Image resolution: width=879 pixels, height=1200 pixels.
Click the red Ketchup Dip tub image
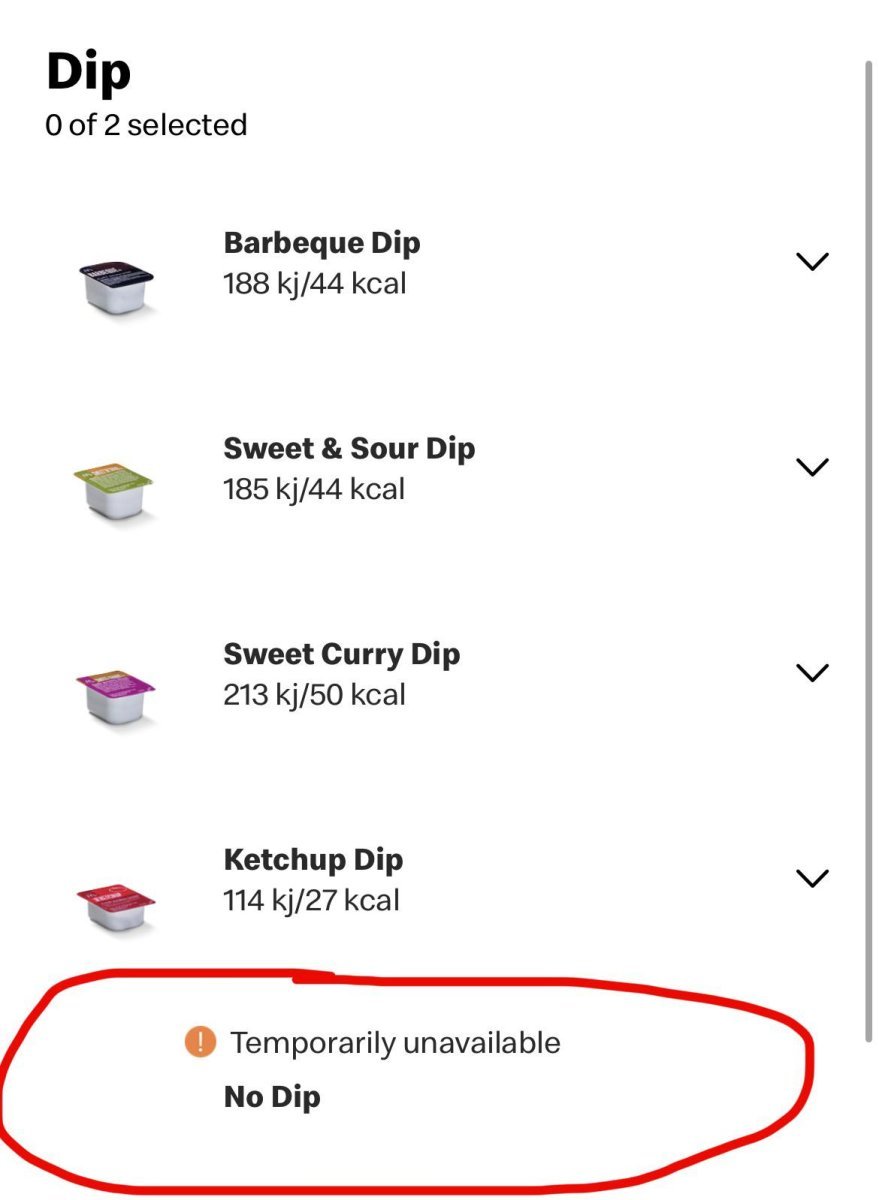tap(117, 905)
